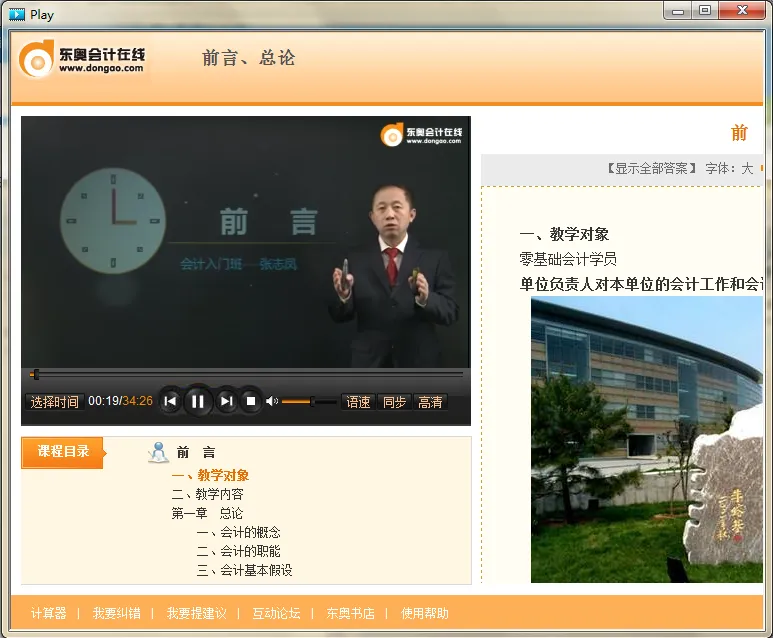The height and width of the screenshot is (638, 773).
Task: Skip to next video section
Action: pyautogui.click(x=226, y=401)
